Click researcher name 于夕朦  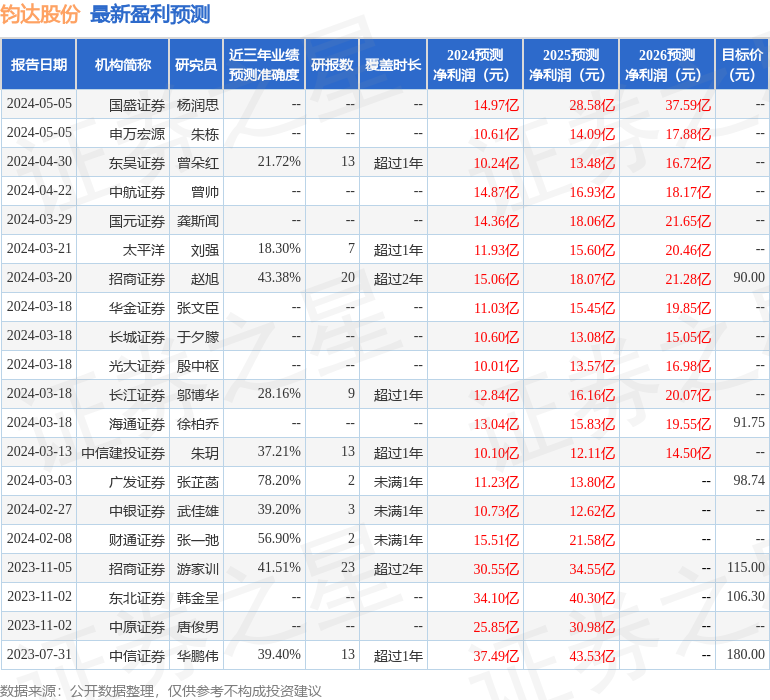coord(197,337)
